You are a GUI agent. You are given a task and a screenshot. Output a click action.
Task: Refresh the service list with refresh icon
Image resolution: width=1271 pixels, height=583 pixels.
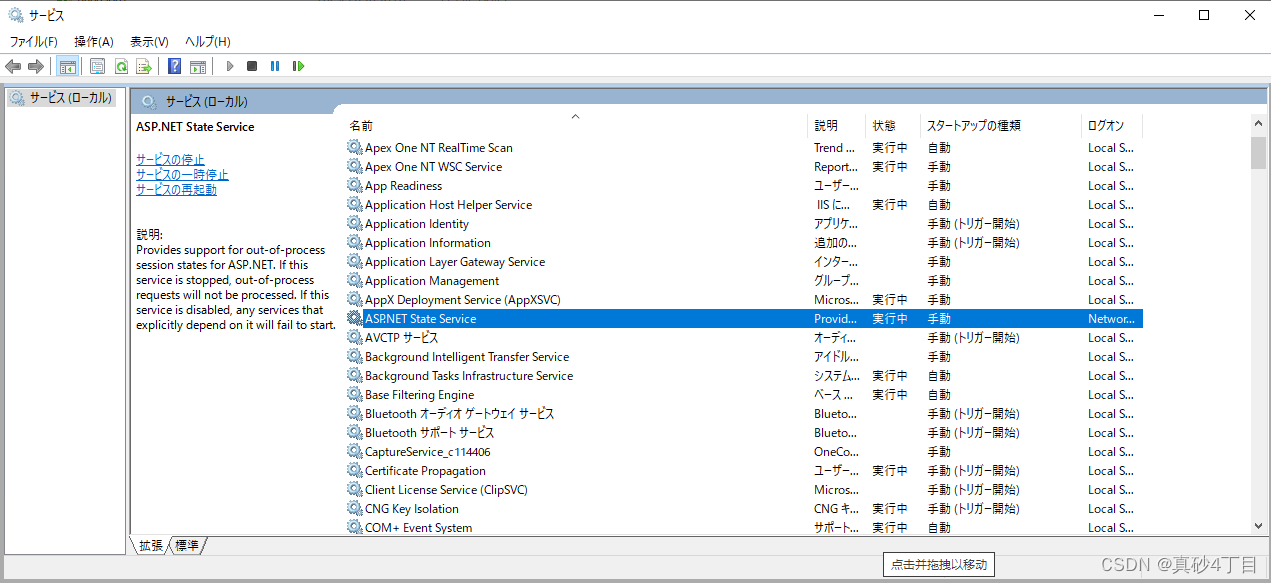[x=120, y=66]
